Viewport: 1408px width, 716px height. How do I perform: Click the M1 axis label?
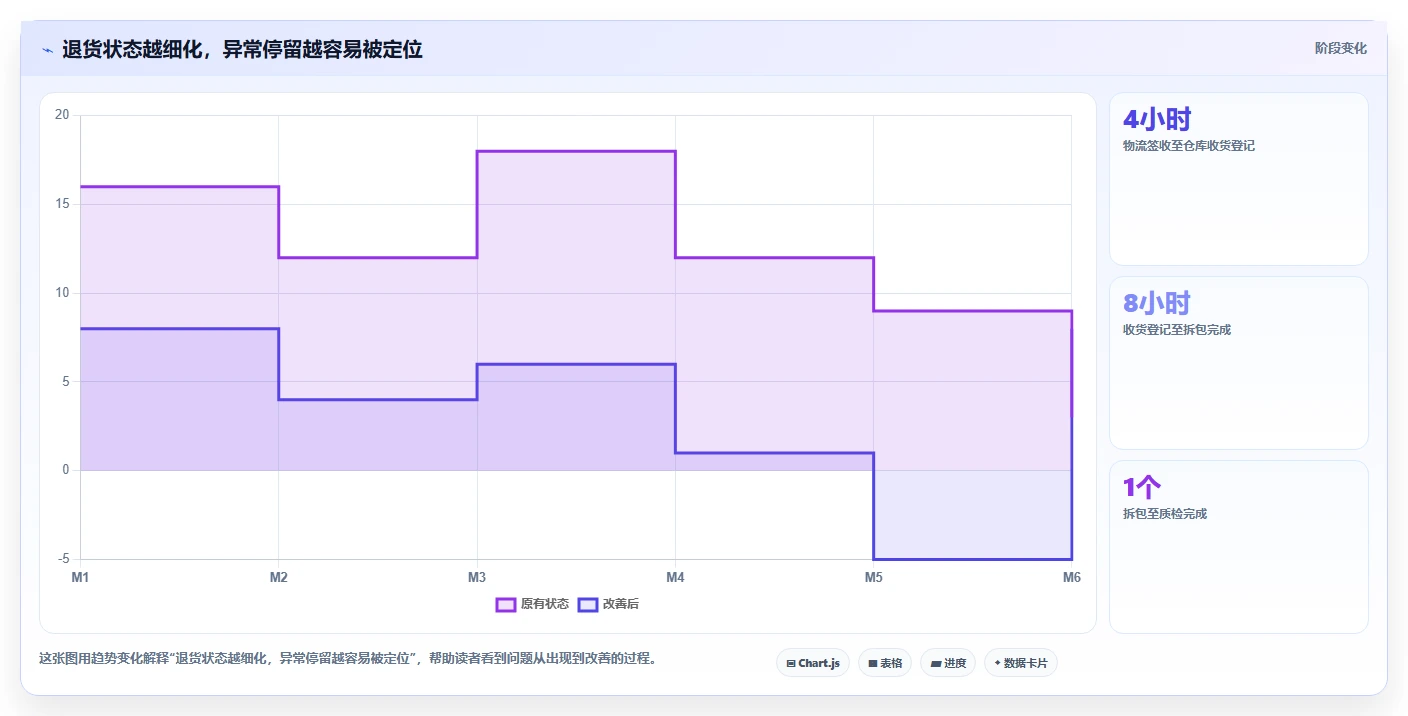[81, 577]
